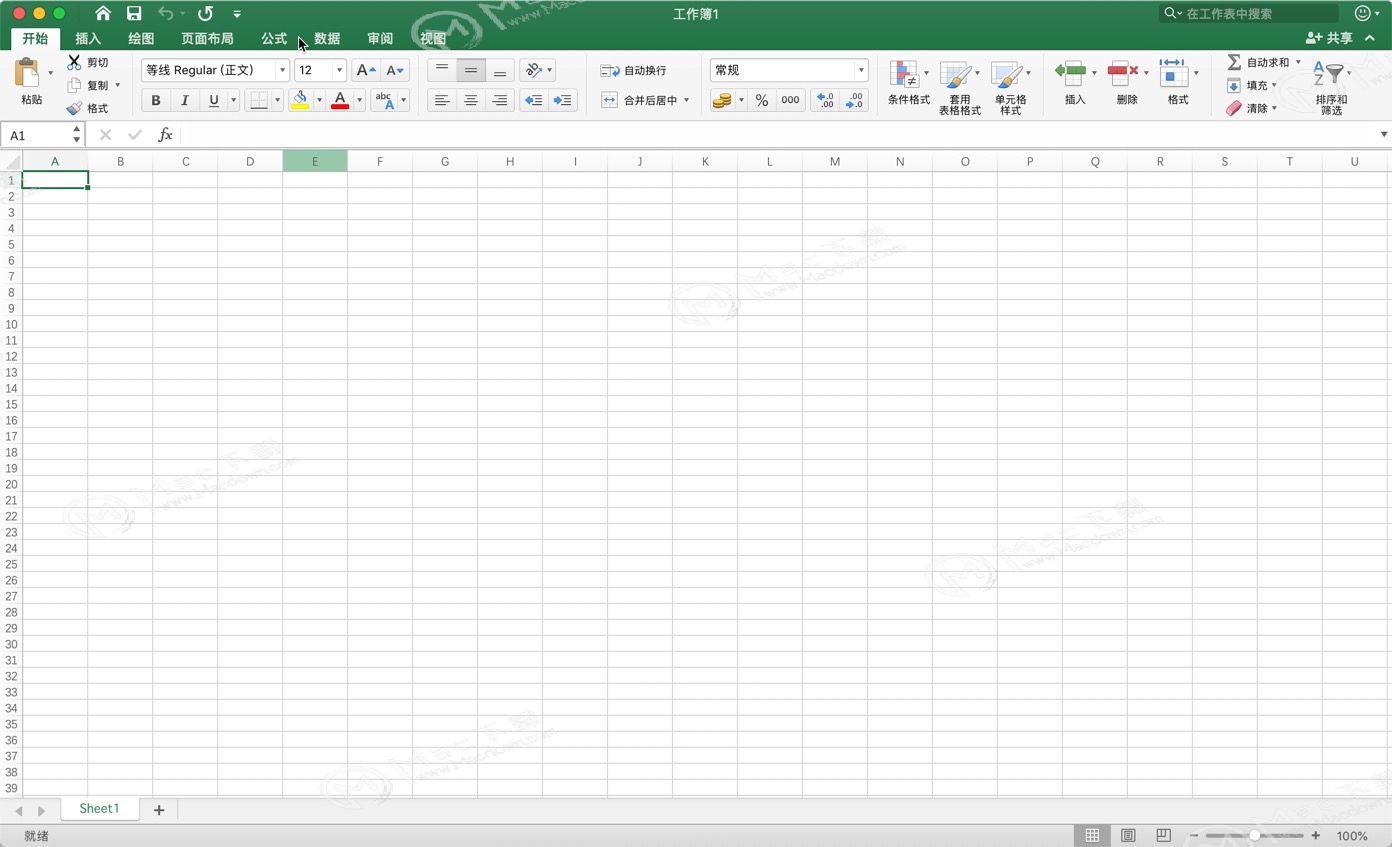Expand the borders dropdown arrow

point(277,100)
